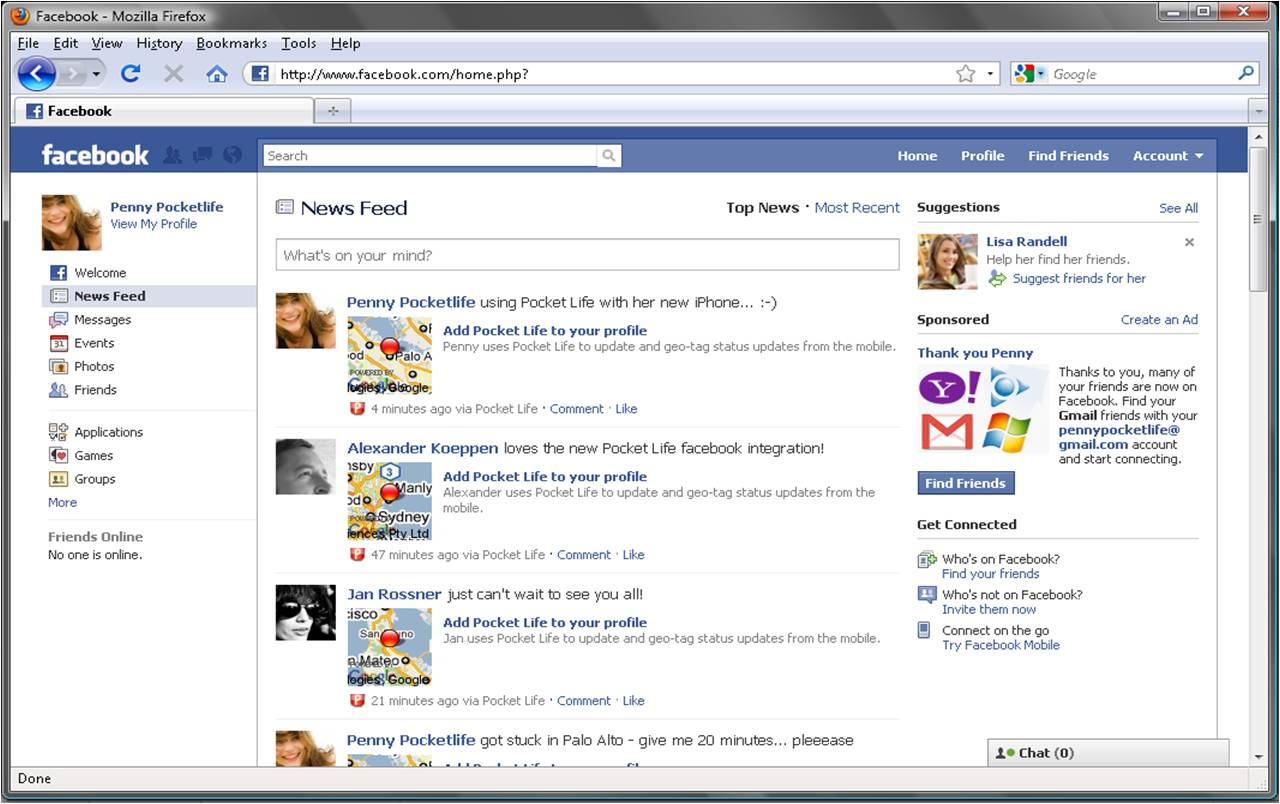Screen dimensions: 1280x804
Task: Click the Welcome icon in left sidebar
Action: [x=58, y=272]
